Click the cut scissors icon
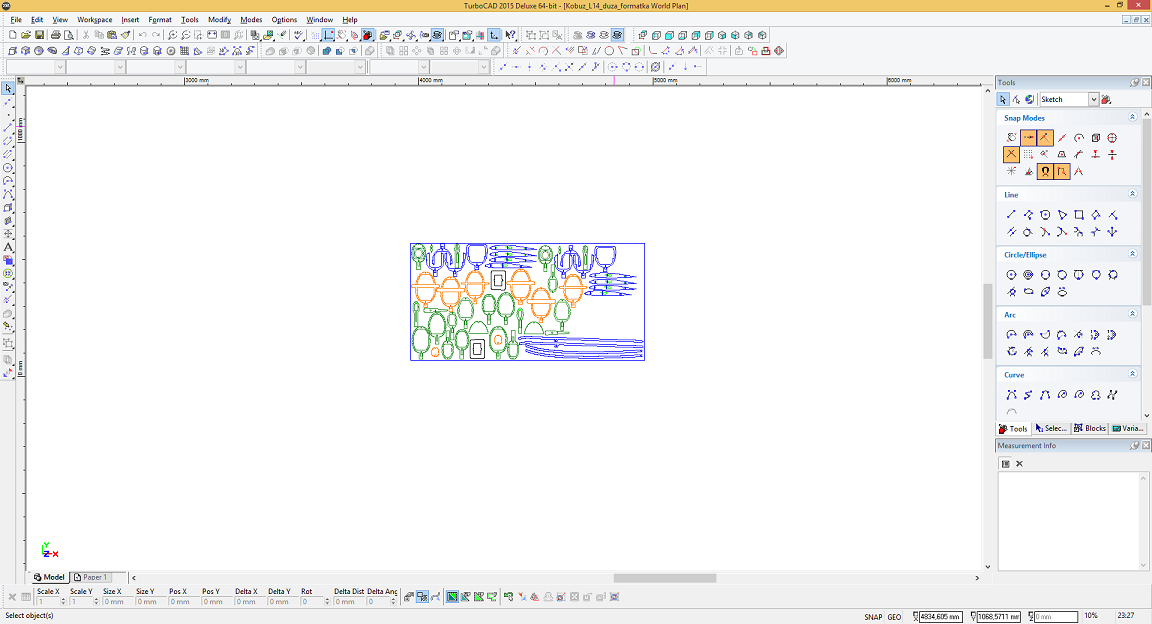The width and height of the screenshot is (1152, 624). [x=85, y=35]
